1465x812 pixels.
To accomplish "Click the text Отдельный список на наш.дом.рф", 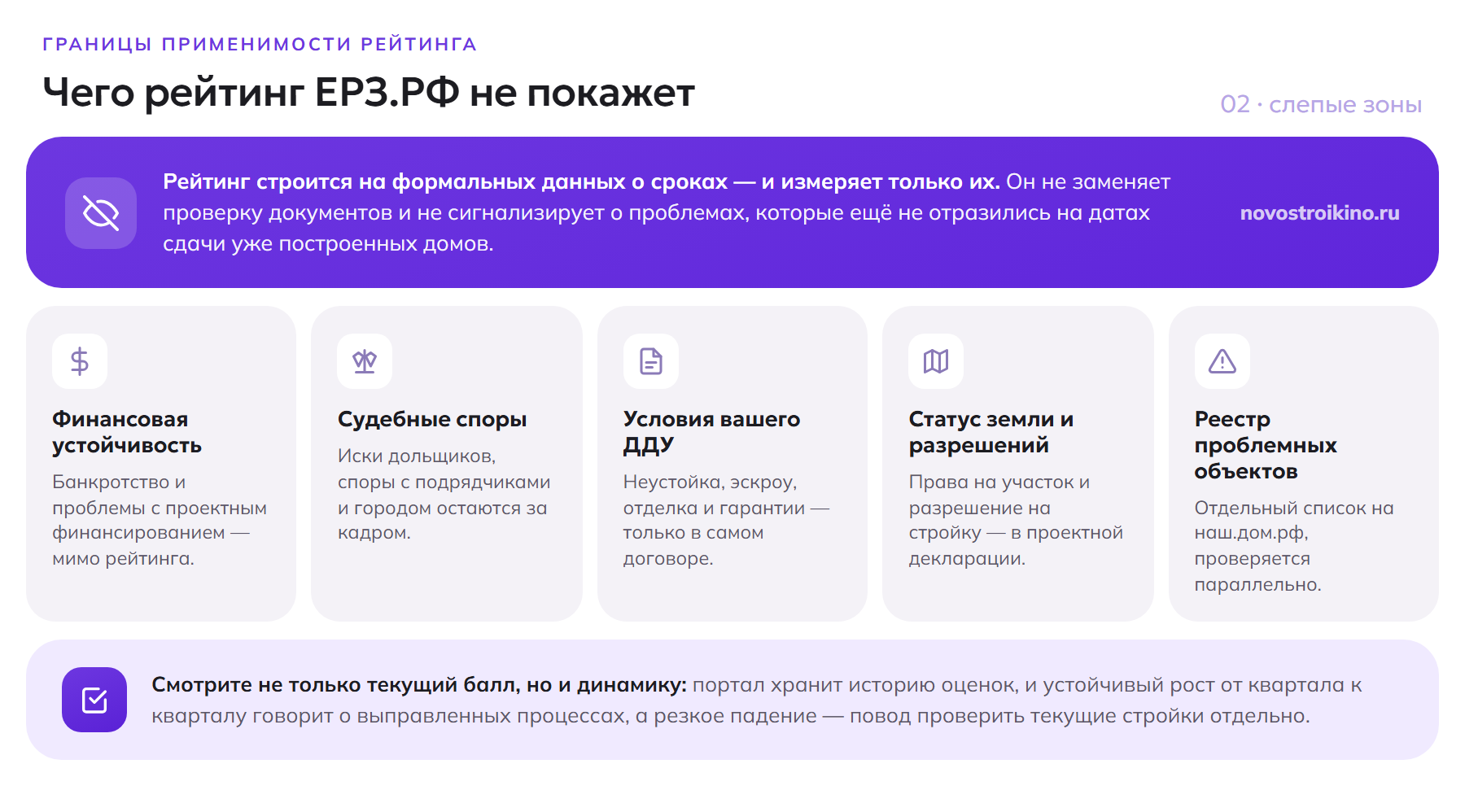I will (x=1294, y=546).
